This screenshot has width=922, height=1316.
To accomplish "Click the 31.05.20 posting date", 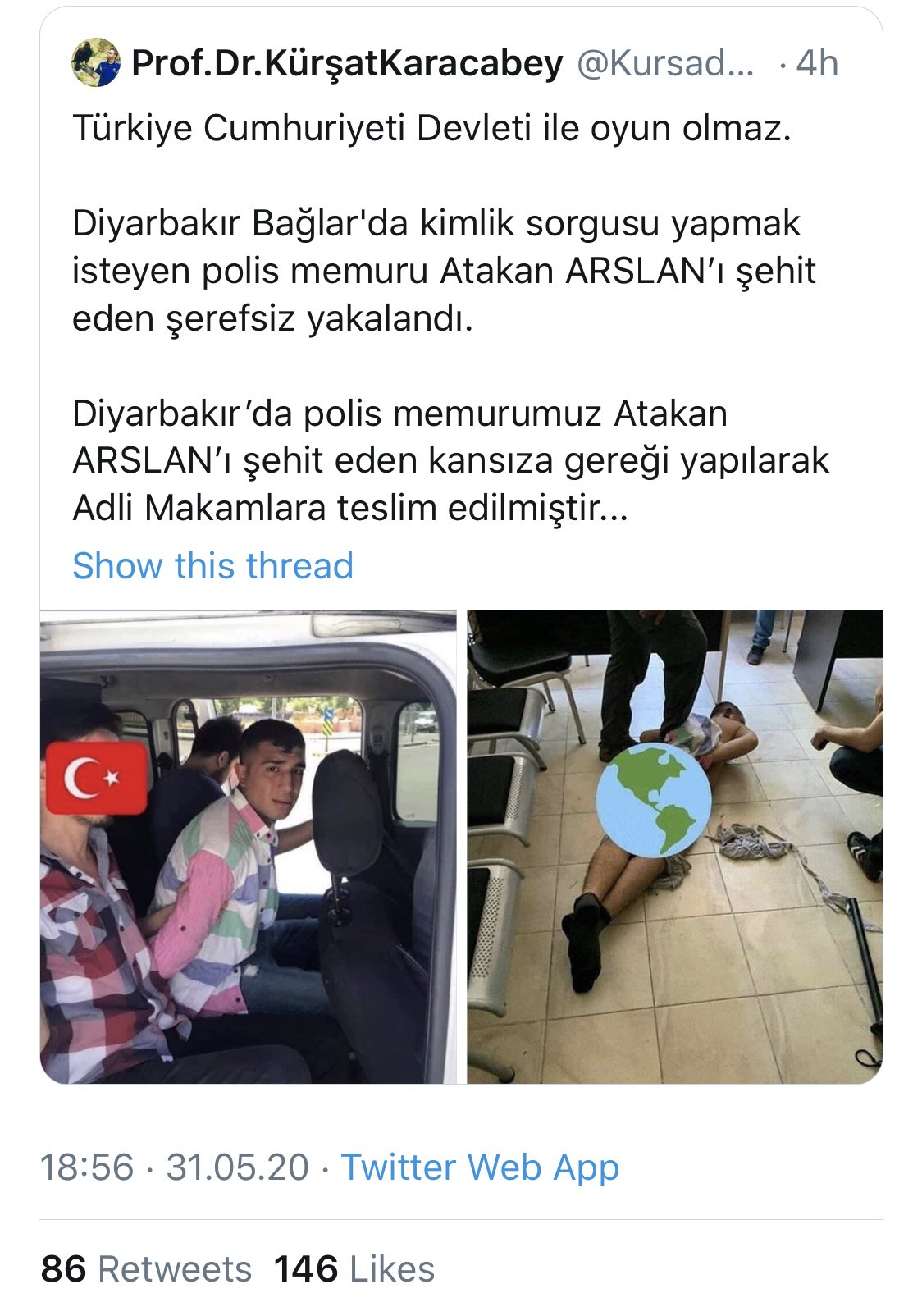I will (238, 1167).
